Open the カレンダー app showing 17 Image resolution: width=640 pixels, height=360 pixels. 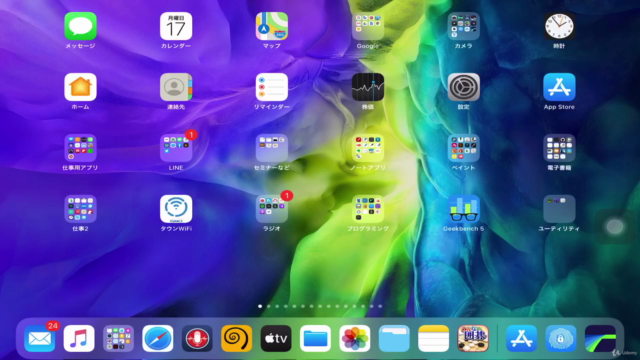176,27
